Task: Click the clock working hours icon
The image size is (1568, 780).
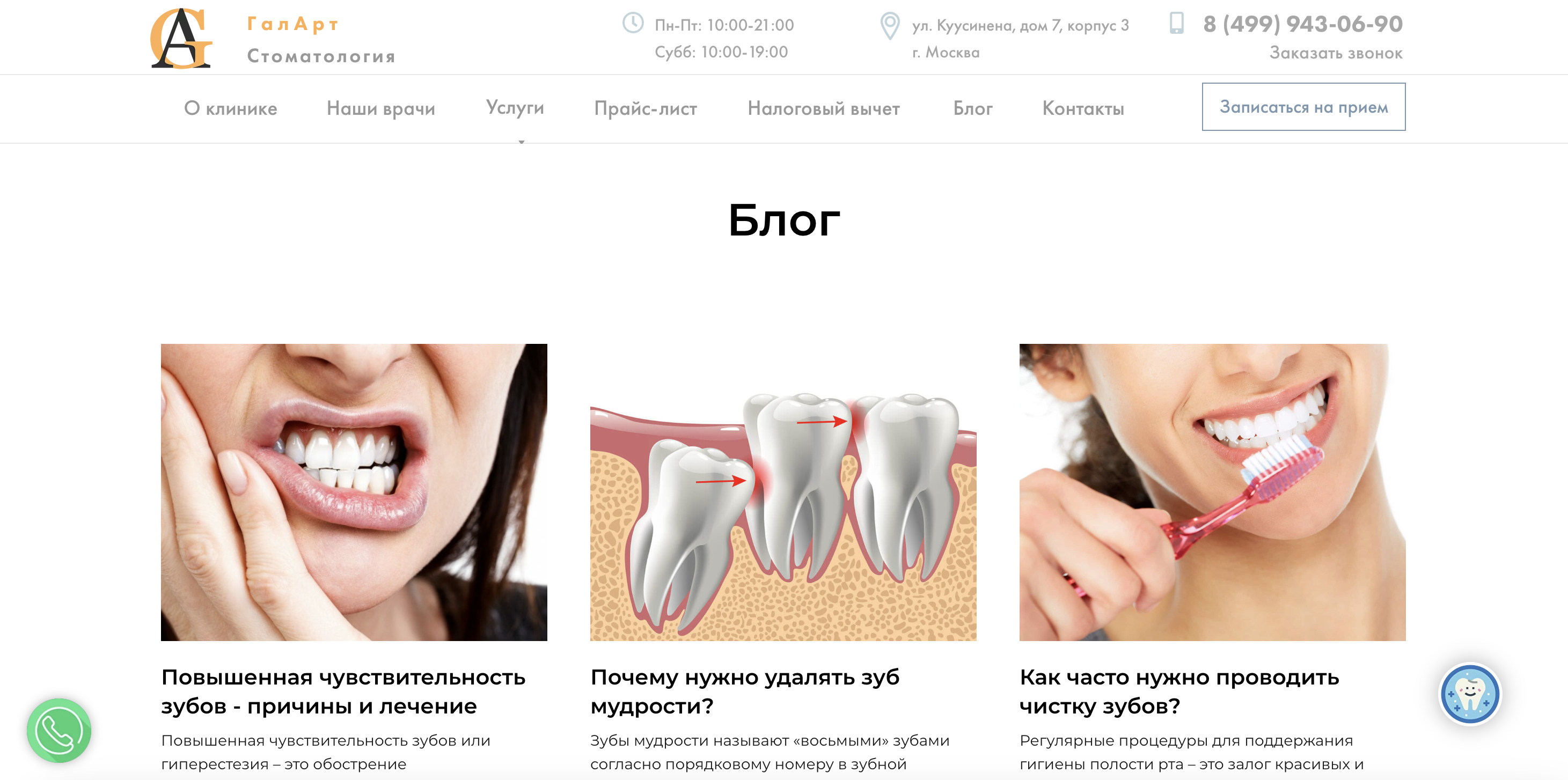Action: [x=633, y=24]
